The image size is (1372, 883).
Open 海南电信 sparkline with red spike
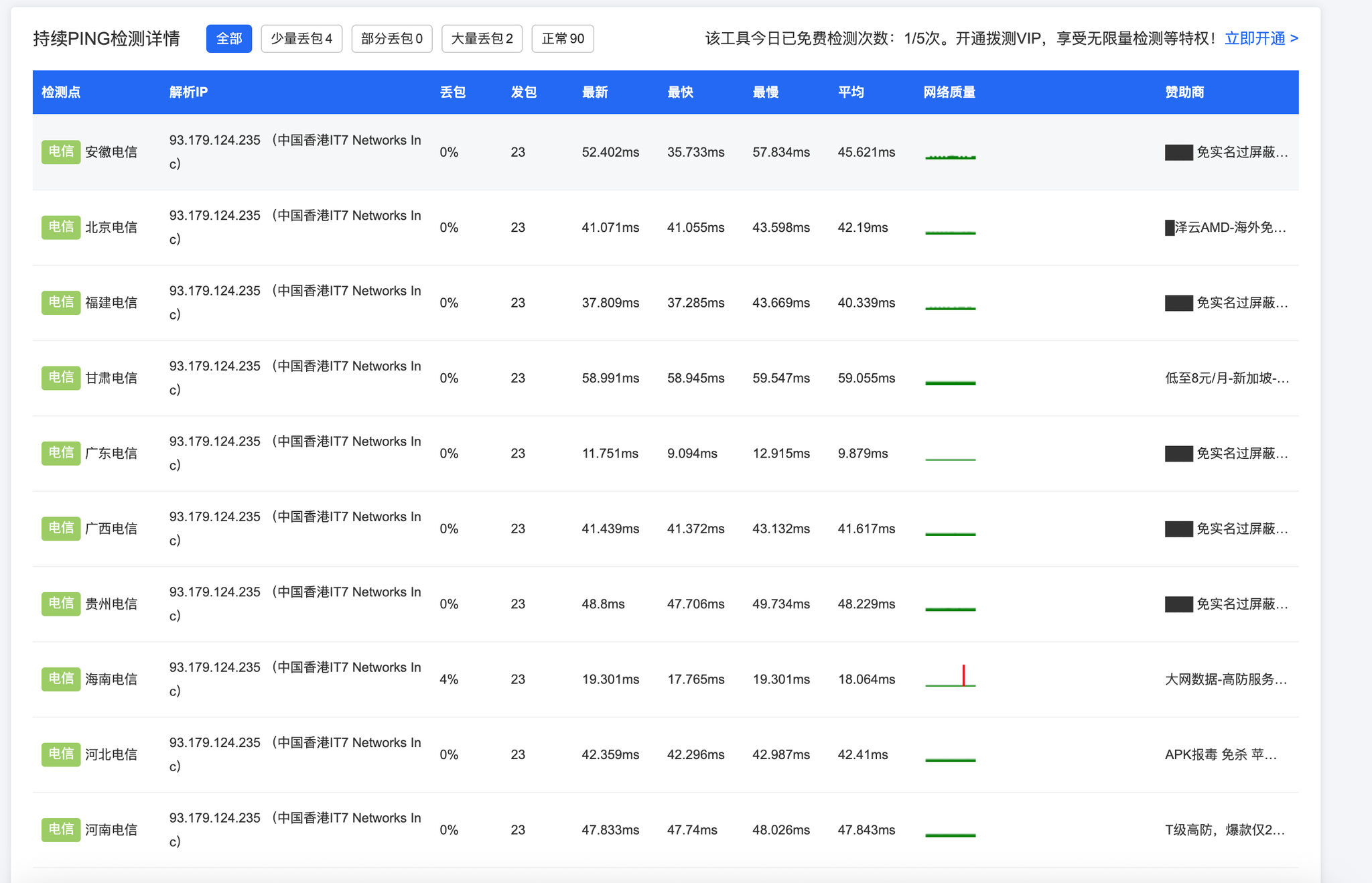(x=950, y=676)
